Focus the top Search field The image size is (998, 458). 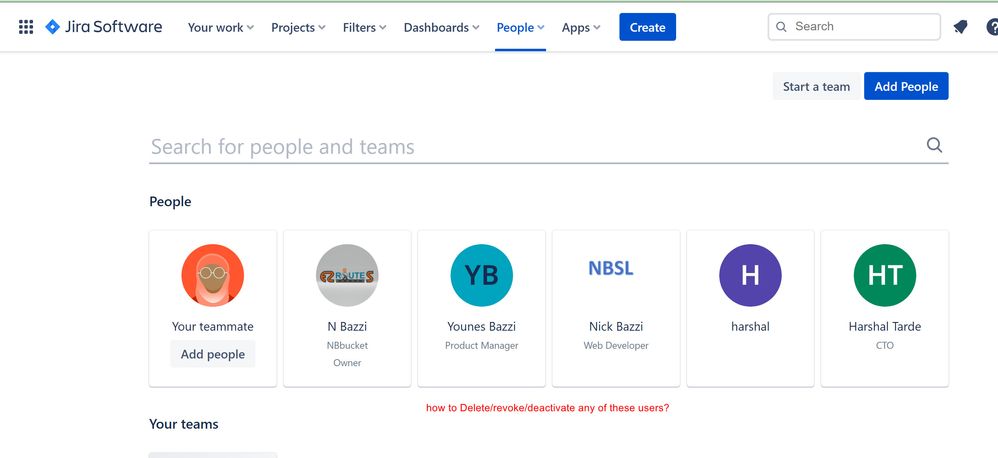point(854,27)
